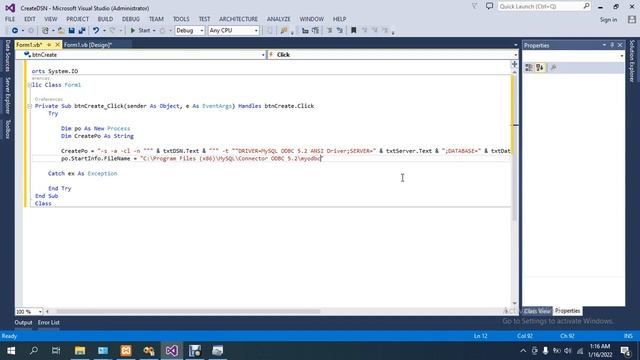
Task: Click the Visual Studio taskbar icon
Action: click(172, 351)
